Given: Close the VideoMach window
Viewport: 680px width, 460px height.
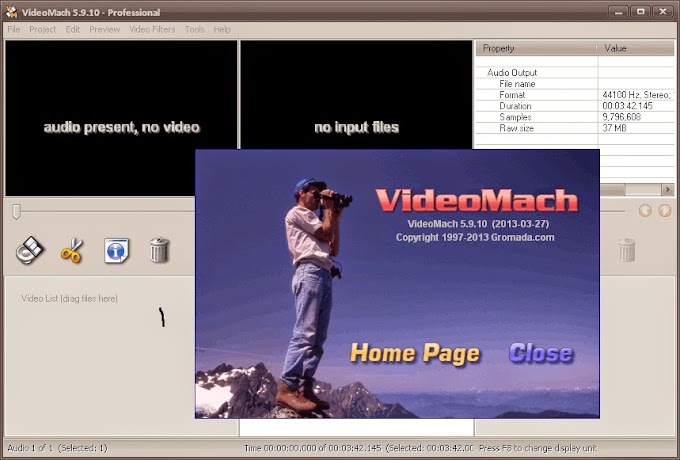Looking at the screenshot, I should coord(663,11).
